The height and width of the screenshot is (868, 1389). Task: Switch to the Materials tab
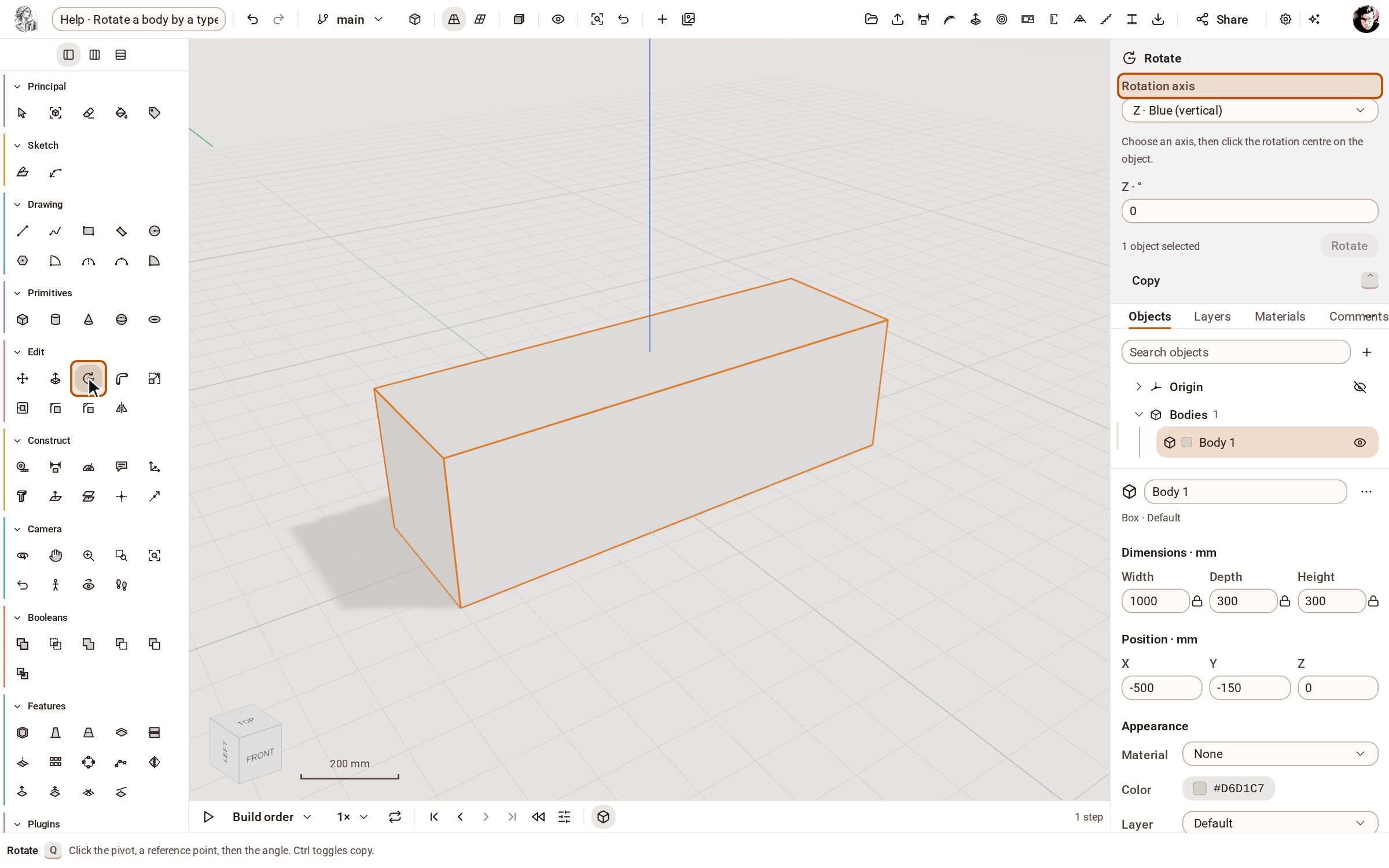(x=1280, y=317)
